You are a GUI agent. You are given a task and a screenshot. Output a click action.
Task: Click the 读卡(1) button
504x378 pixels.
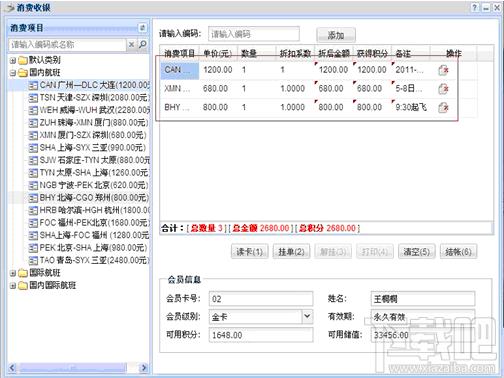[x=250, y=252]
